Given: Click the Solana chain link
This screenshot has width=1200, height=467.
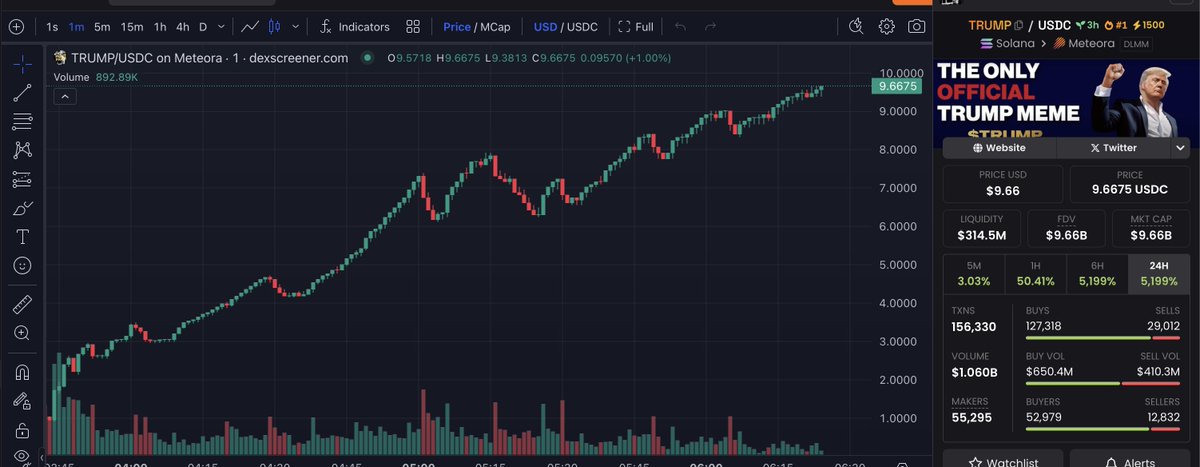Looking at the screenshot, I should 1006,44.
